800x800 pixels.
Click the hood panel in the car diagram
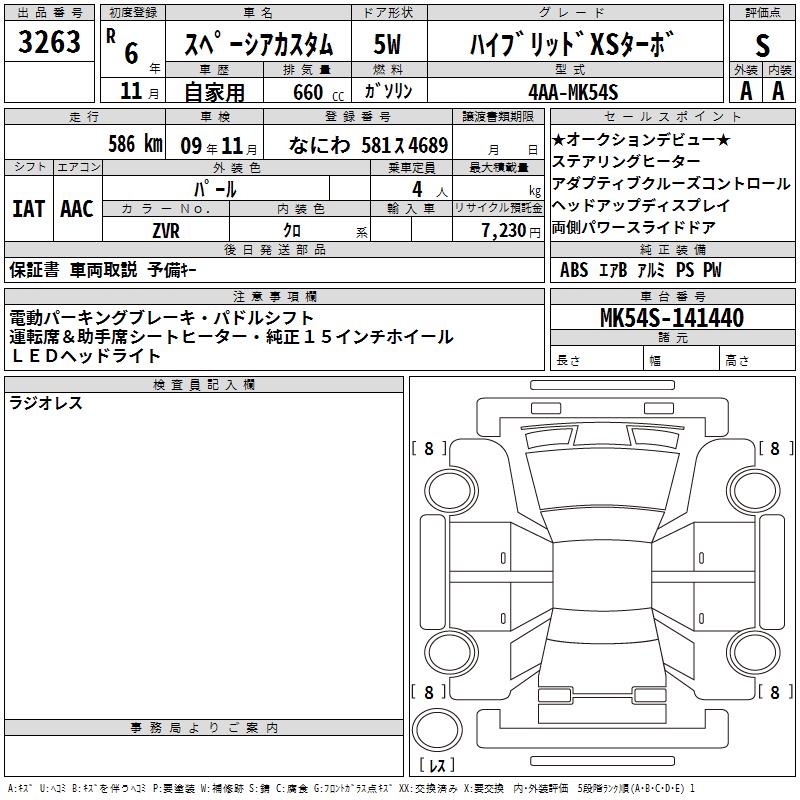point(603,480)
